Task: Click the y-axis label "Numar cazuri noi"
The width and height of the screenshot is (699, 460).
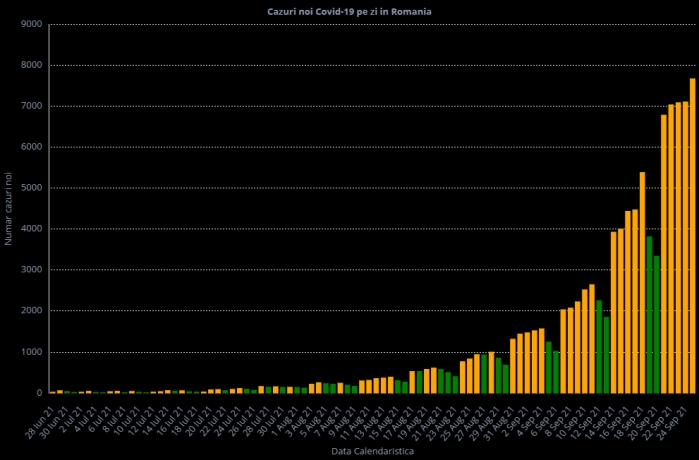Action: tap(8, 208)
